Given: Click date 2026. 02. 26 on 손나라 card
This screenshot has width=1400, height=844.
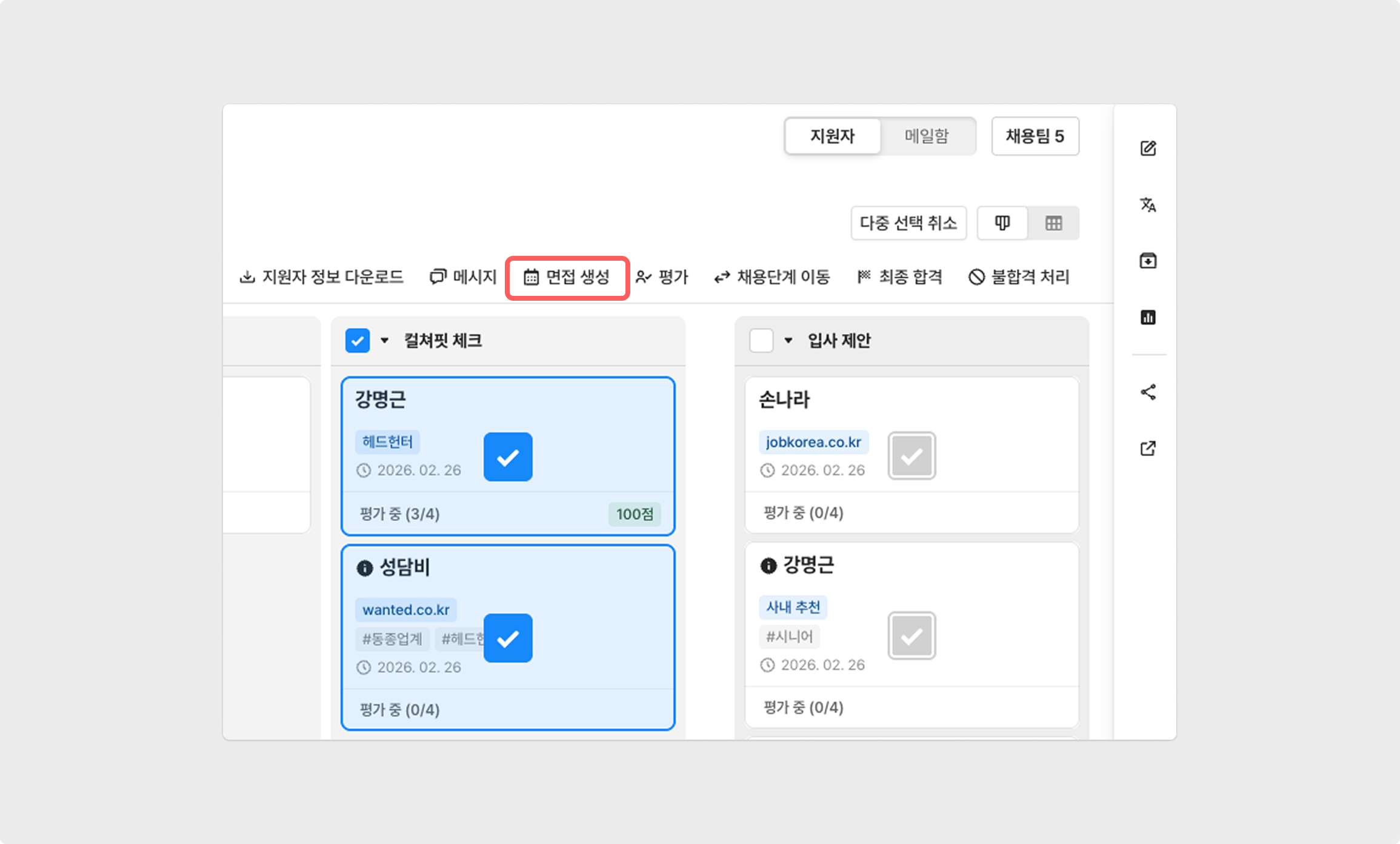Looking at the screenshot, I should [822, 471].
